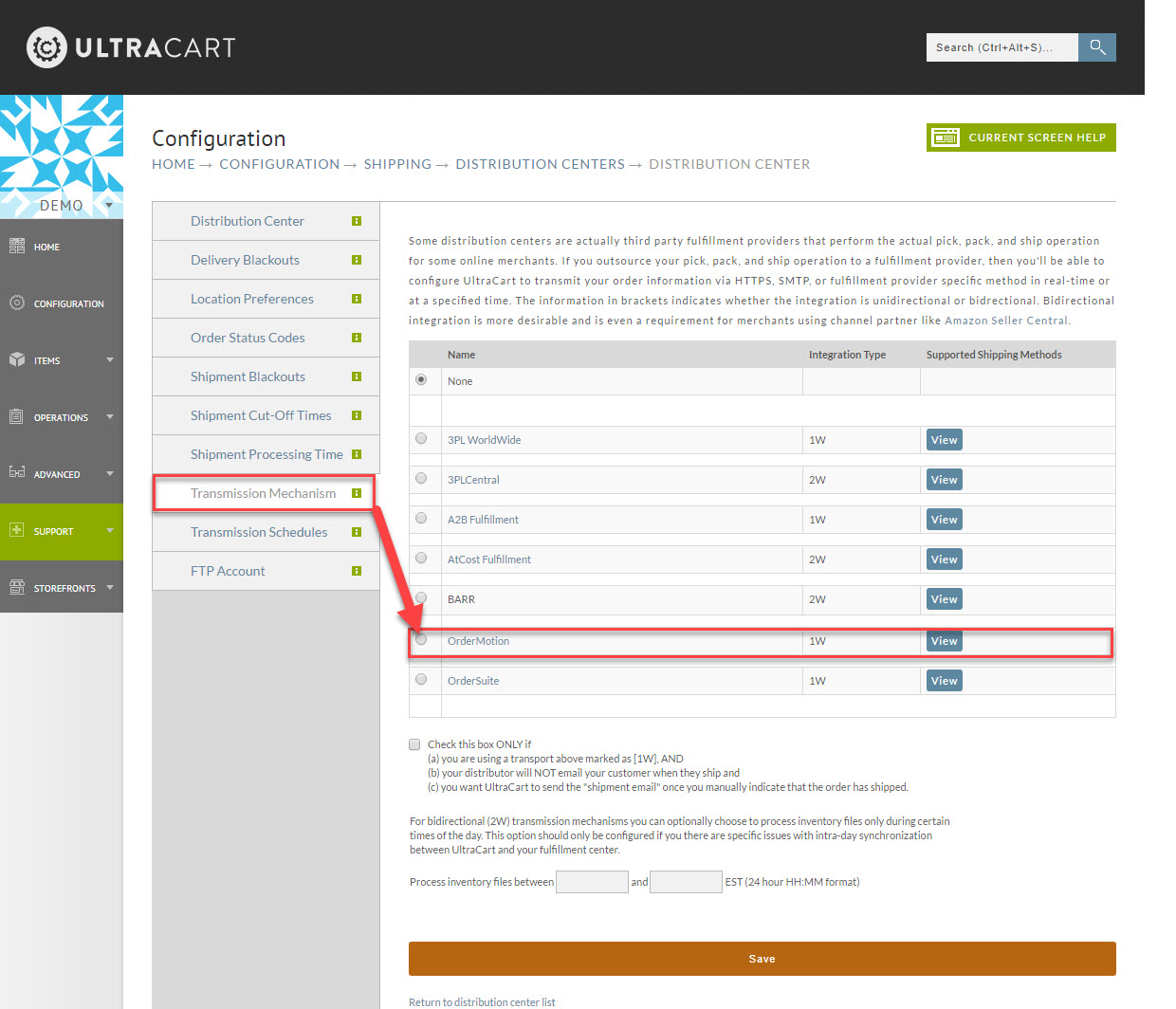The width and height of the screenshot is (1176, 1009).
Task: Click View button for 3PLCentral
Action: point(945,480)
